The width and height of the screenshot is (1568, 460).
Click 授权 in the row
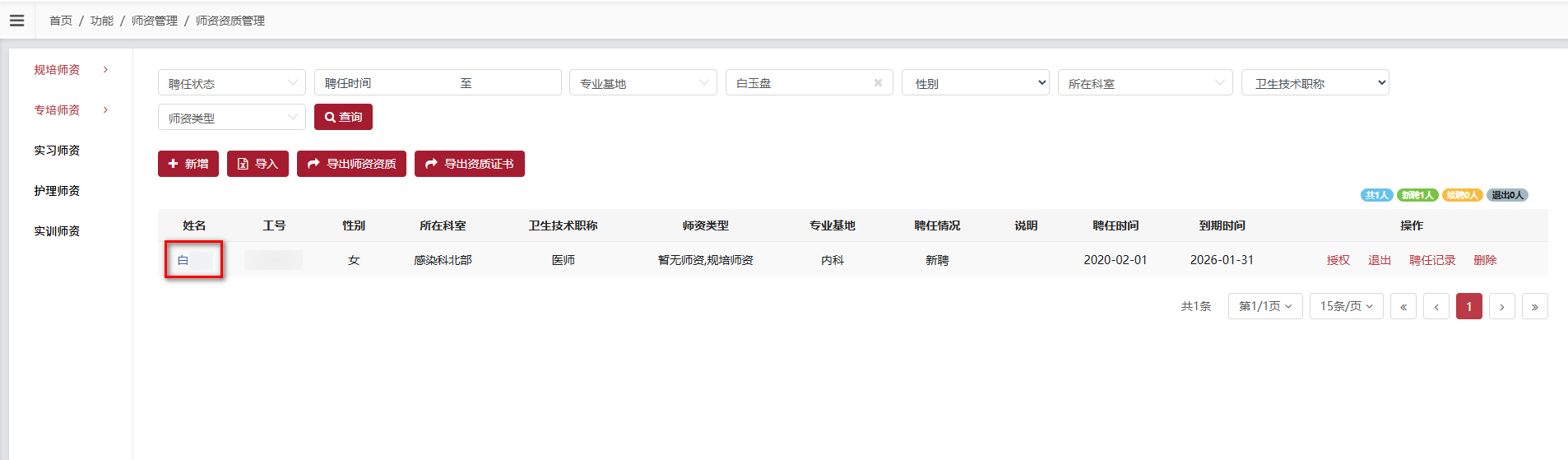click(x=1338, y=260)
